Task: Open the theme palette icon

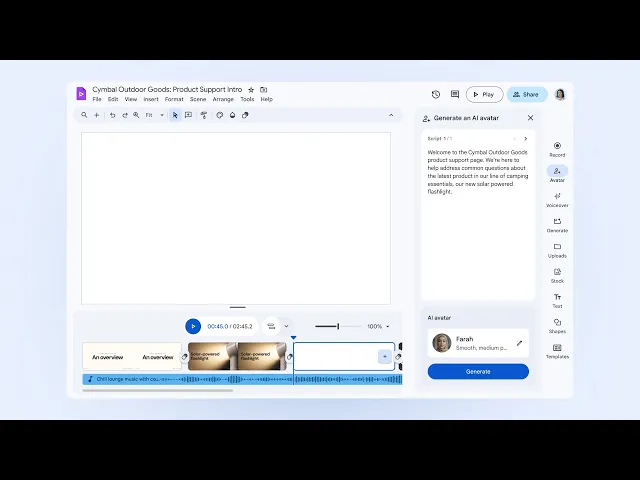Action: click(220, 115)
